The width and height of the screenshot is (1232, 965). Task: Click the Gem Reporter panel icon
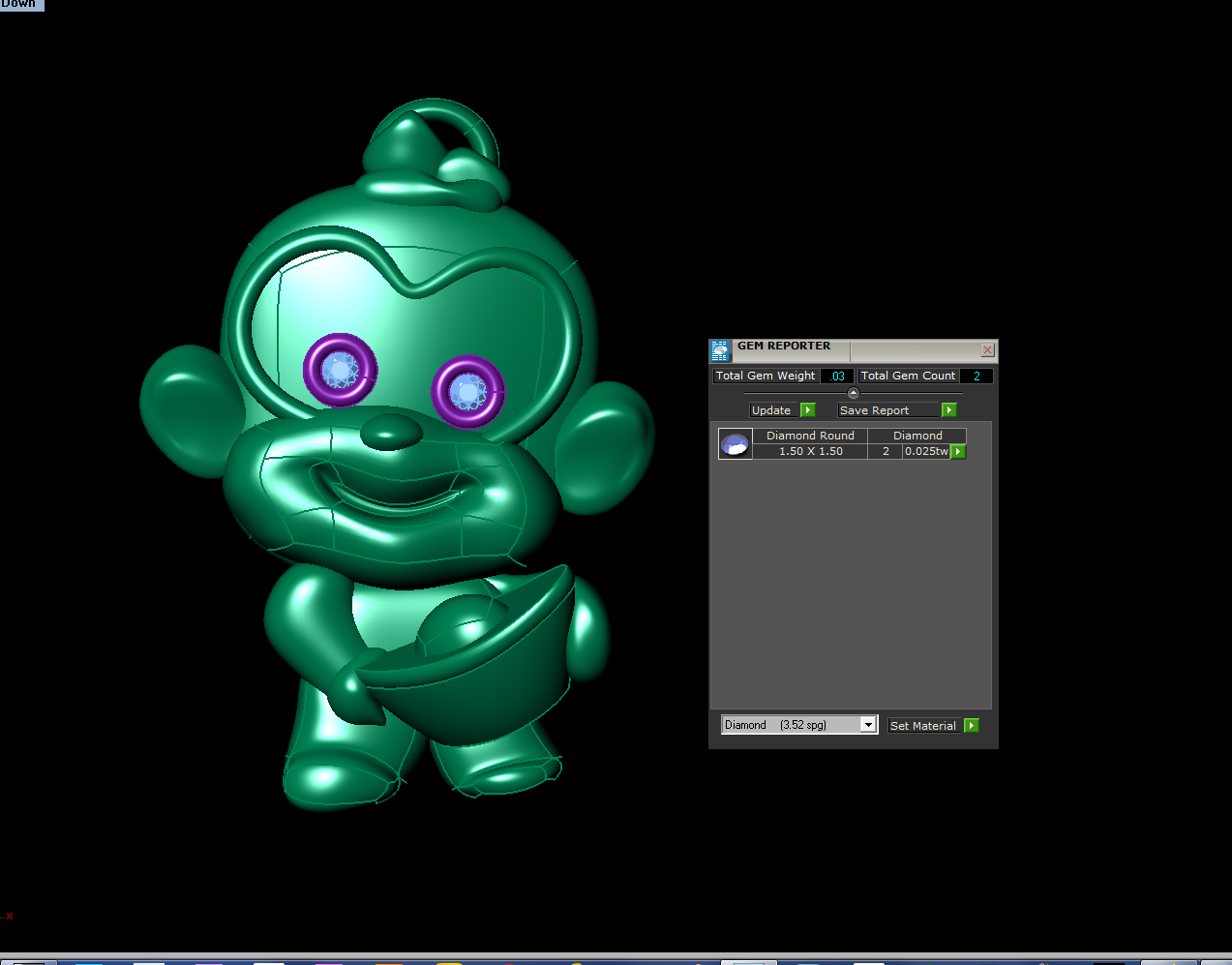tap(720, 350)
